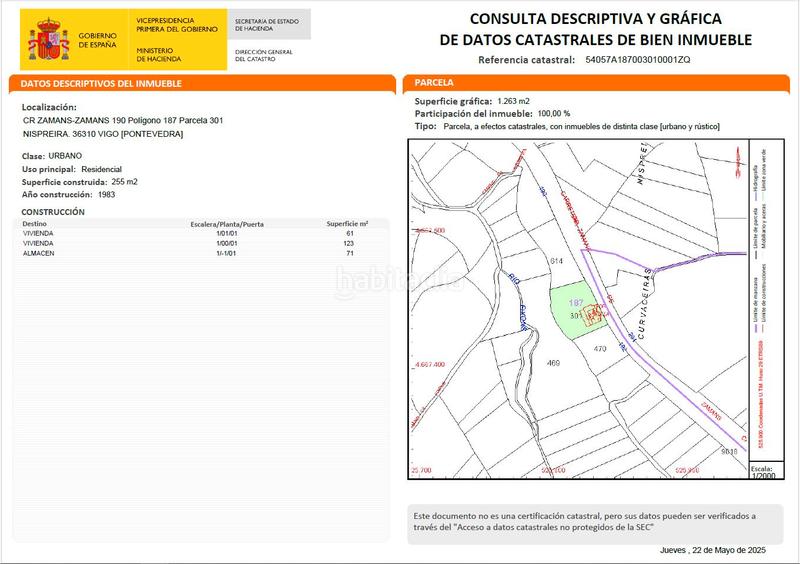Click the red building footprint on parcel 301
This screenshot has height=564, width=800.
point(594,314)
